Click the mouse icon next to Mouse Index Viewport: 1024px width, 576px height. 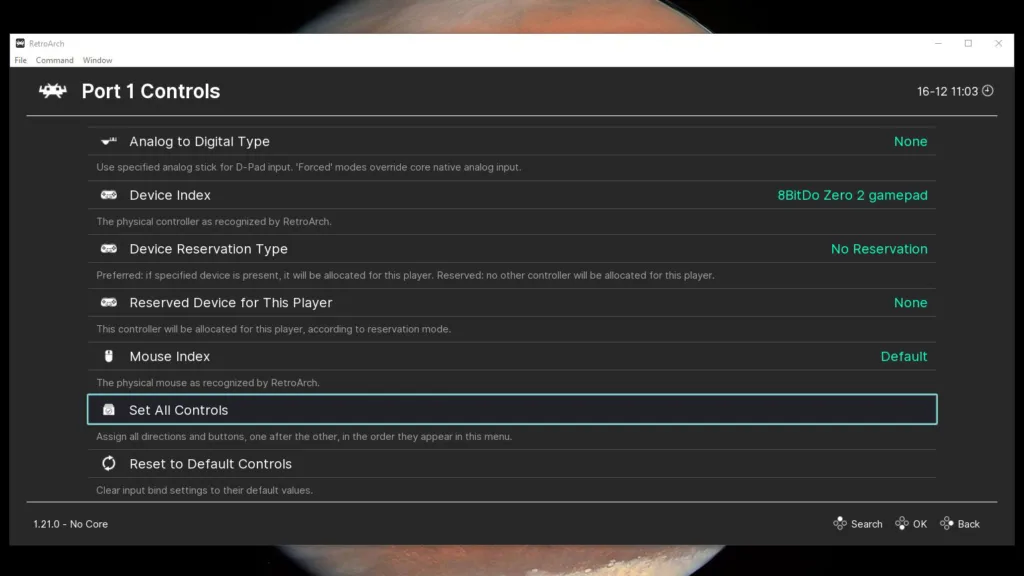(110, 356)
